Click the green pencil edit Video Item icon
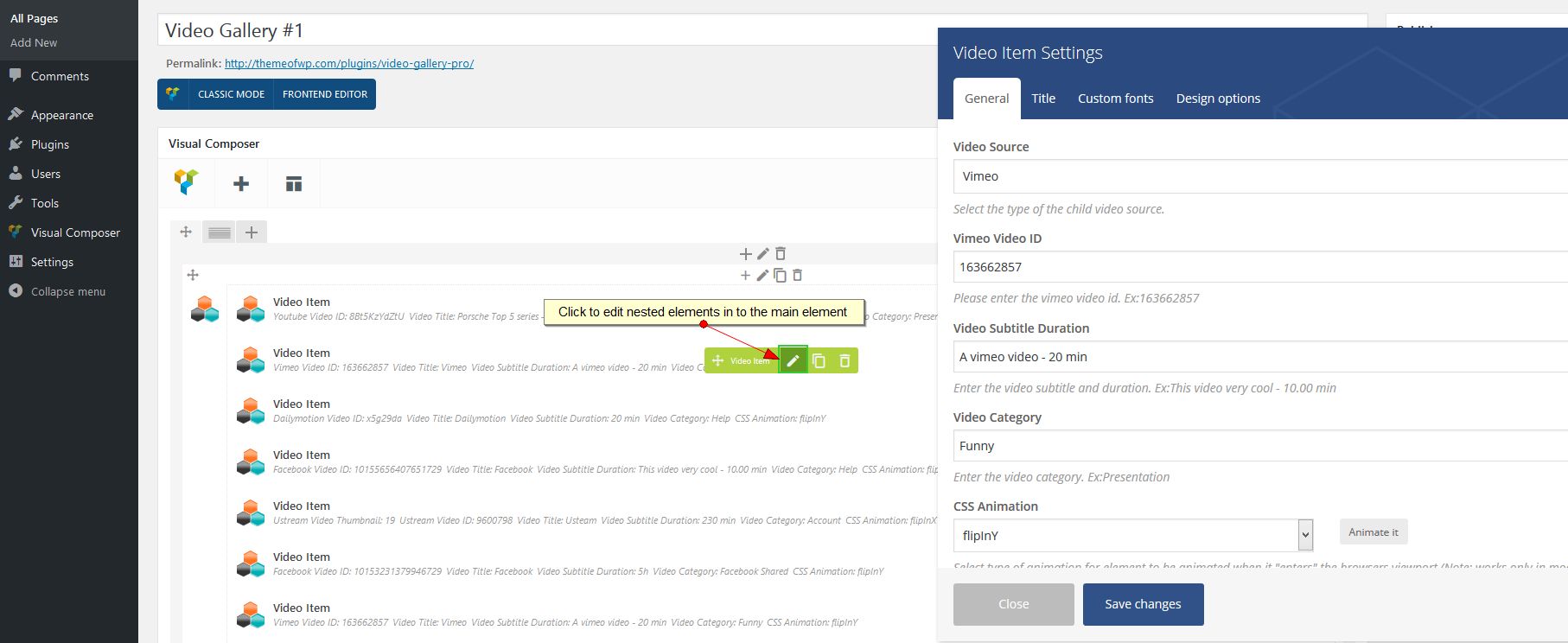This screenshot has width=1568, height=643. [x=794, y=360]
